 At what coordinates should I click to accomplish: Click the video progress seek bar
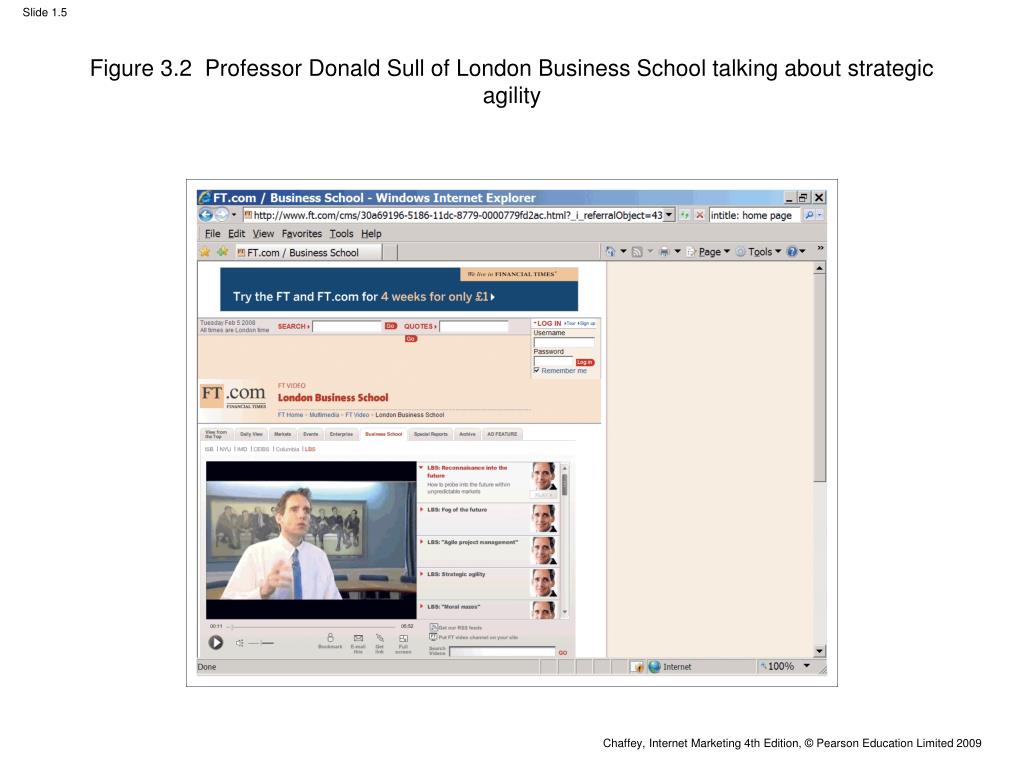(313, 627)
